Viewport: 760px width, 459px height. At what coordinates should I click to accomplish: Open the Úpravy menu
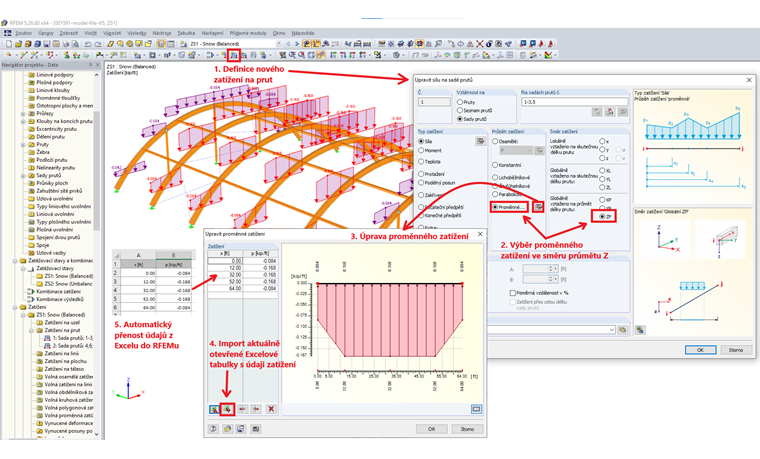[x=46, y=33]
